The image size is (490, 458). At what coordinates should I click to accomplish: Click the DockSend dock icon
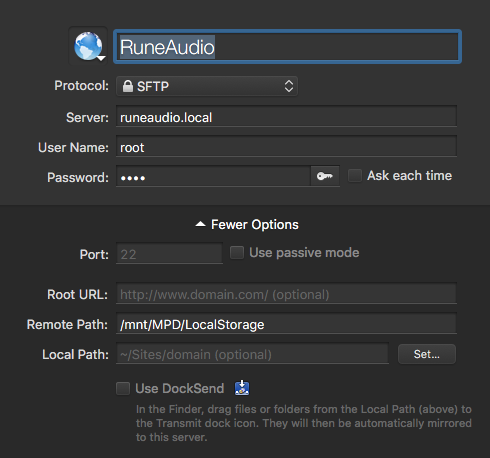pos(242,388)
